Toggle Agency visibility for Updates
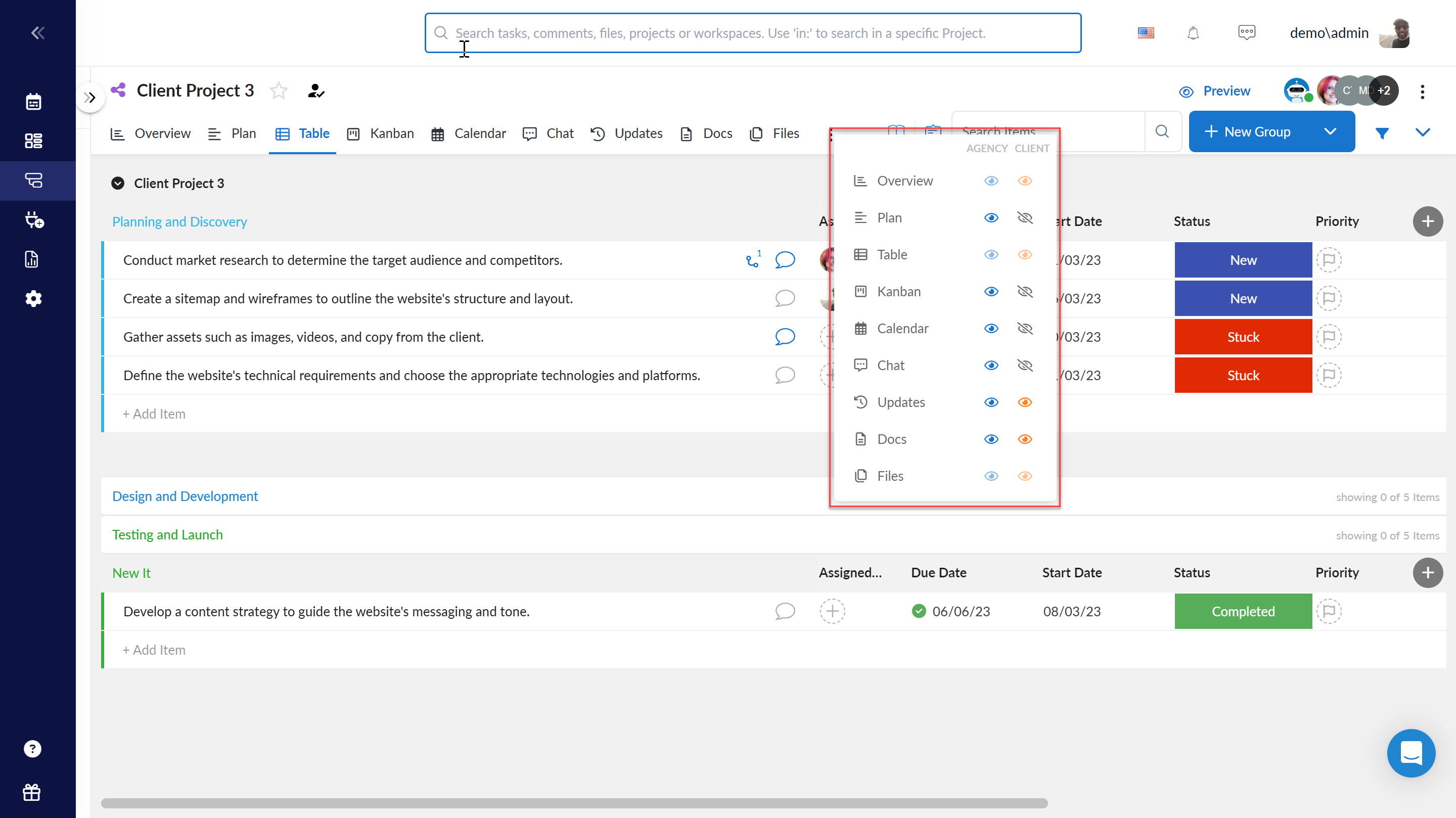The width and height of the screenshot is (1456, 818). pyautogui.click(x=990, y=402)
